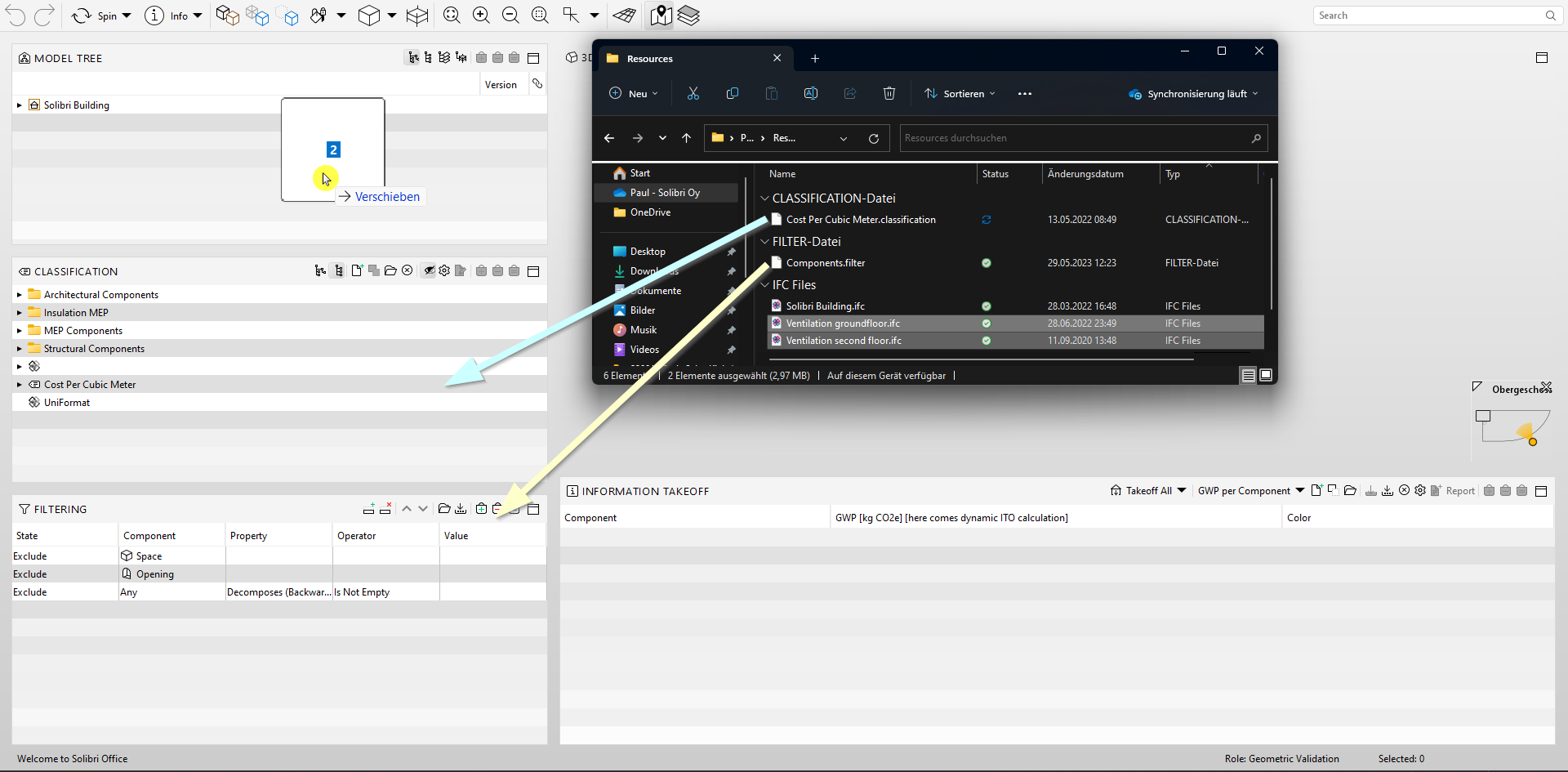
Task: Toggle the list hierarchy view in Classification
Action: point(338,270)
